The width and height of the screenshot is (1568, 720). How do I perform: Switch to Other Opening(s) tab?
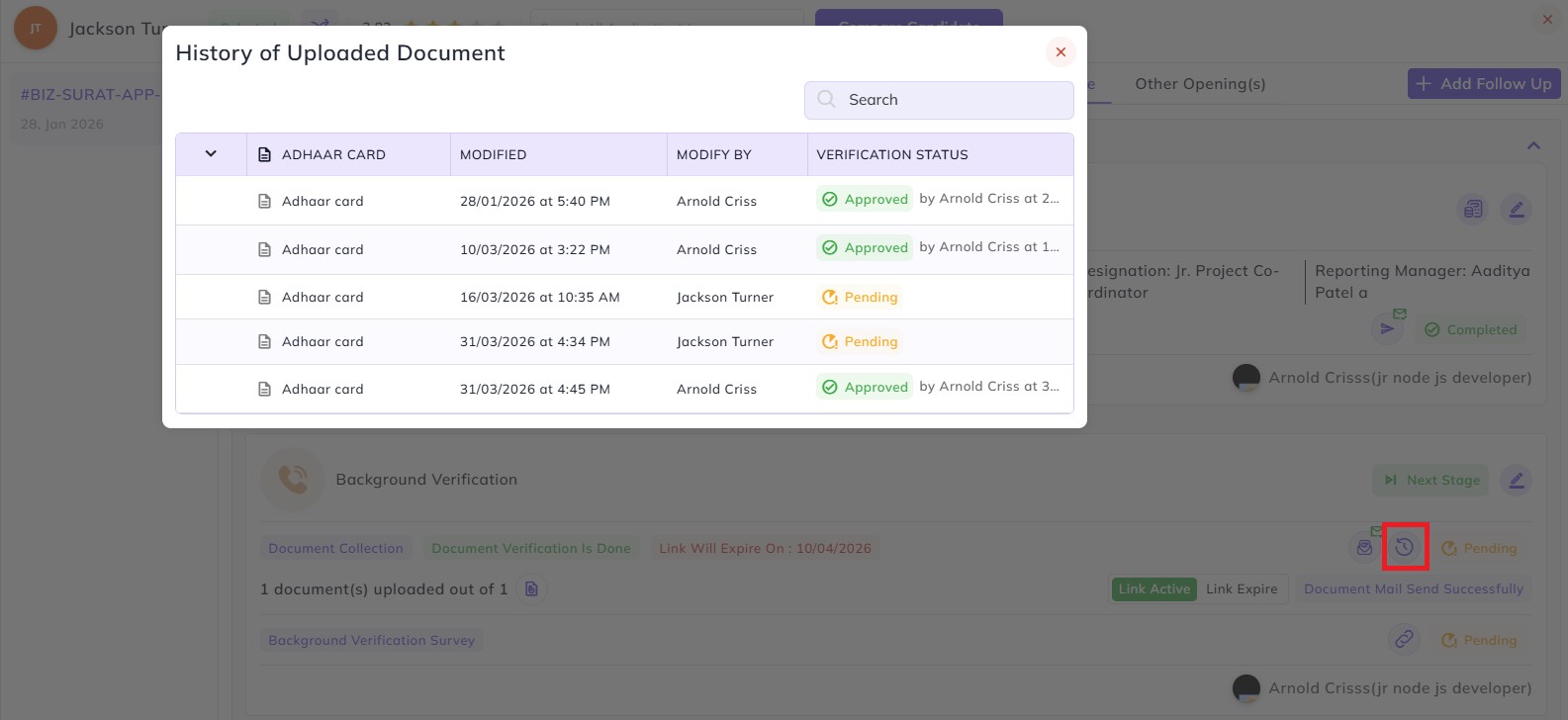click(x=1200, y=84)
